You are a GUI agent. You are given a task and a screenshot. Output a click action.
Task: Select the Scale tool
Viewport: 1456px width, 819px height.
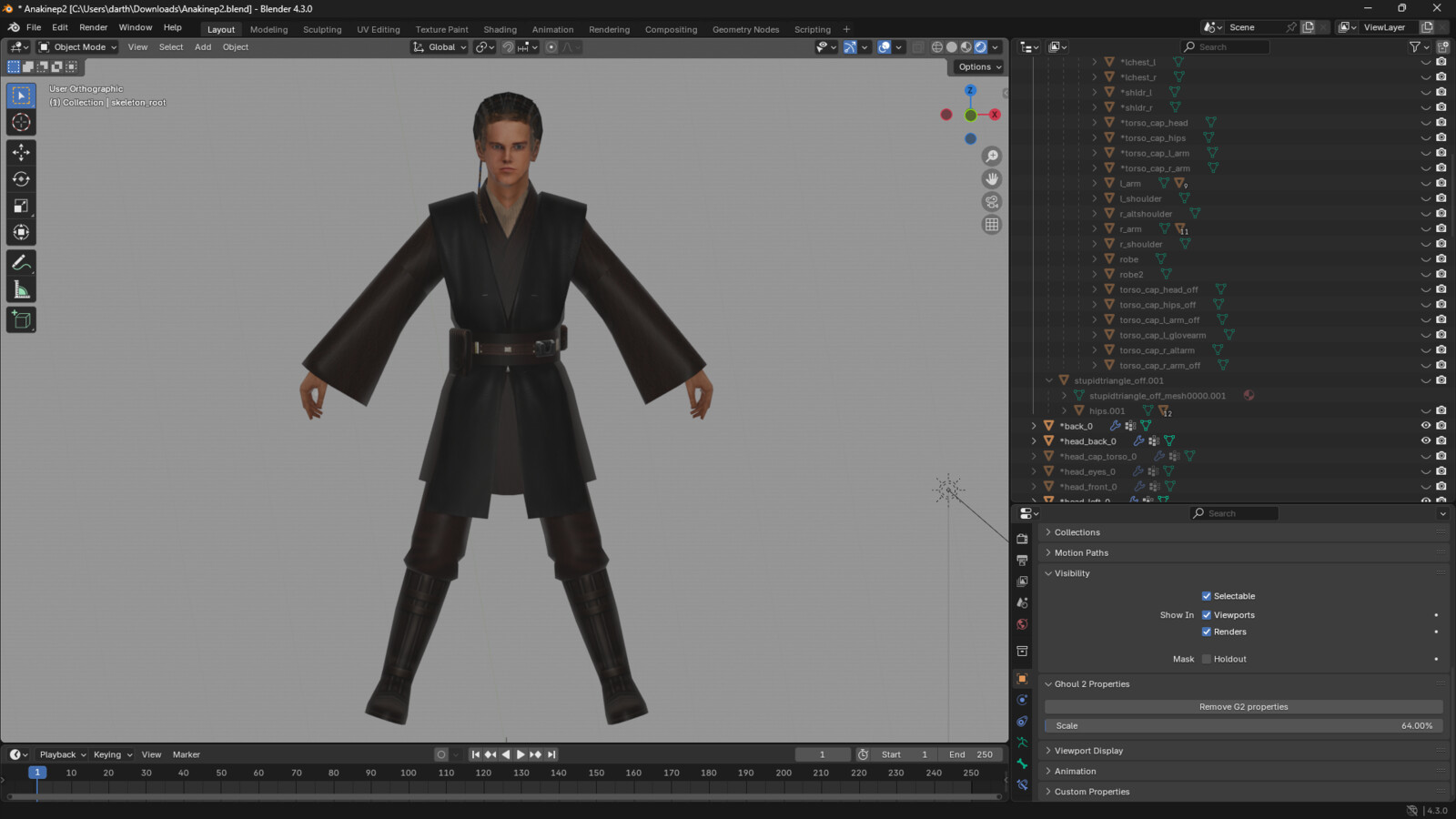[x=21, y=206]
